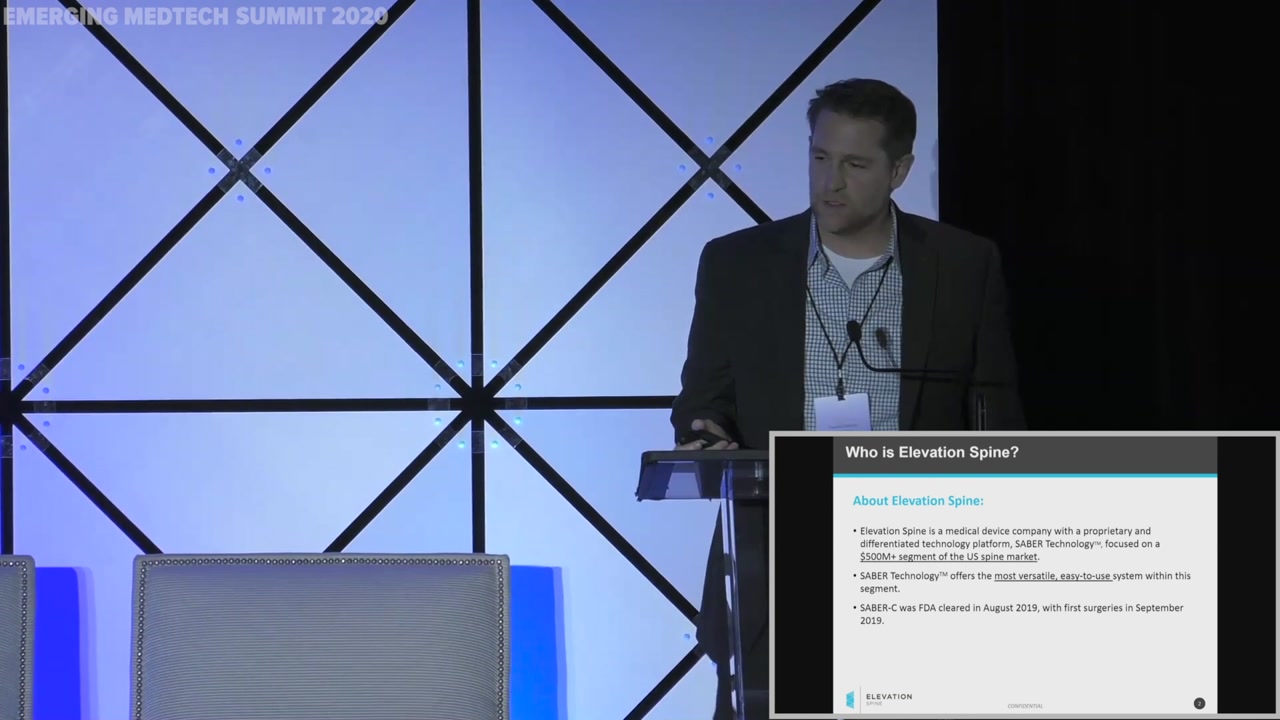Click the teal divider line under slide title

coord(1025,476)
